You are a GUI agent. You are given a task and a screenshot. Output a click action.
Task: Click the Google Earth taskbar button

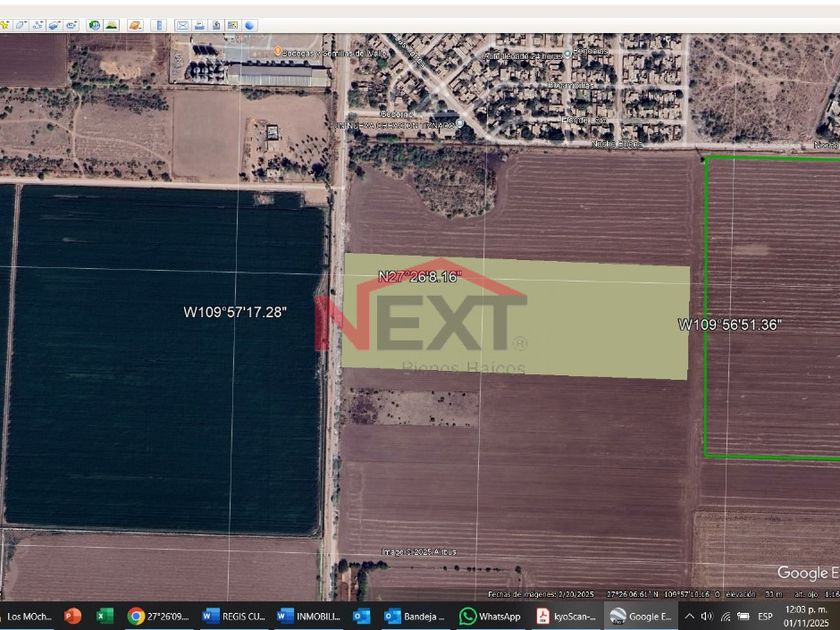[x=641, y=616]
